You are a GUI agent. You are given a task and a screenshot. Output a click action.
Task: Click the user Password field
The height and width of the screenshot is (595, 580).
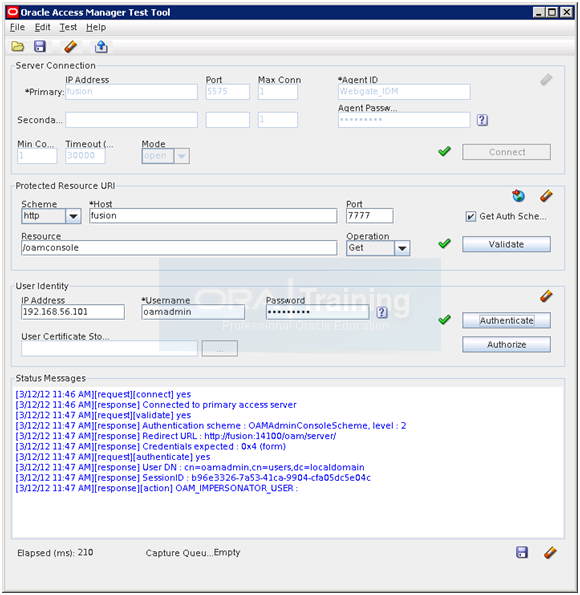318,312
